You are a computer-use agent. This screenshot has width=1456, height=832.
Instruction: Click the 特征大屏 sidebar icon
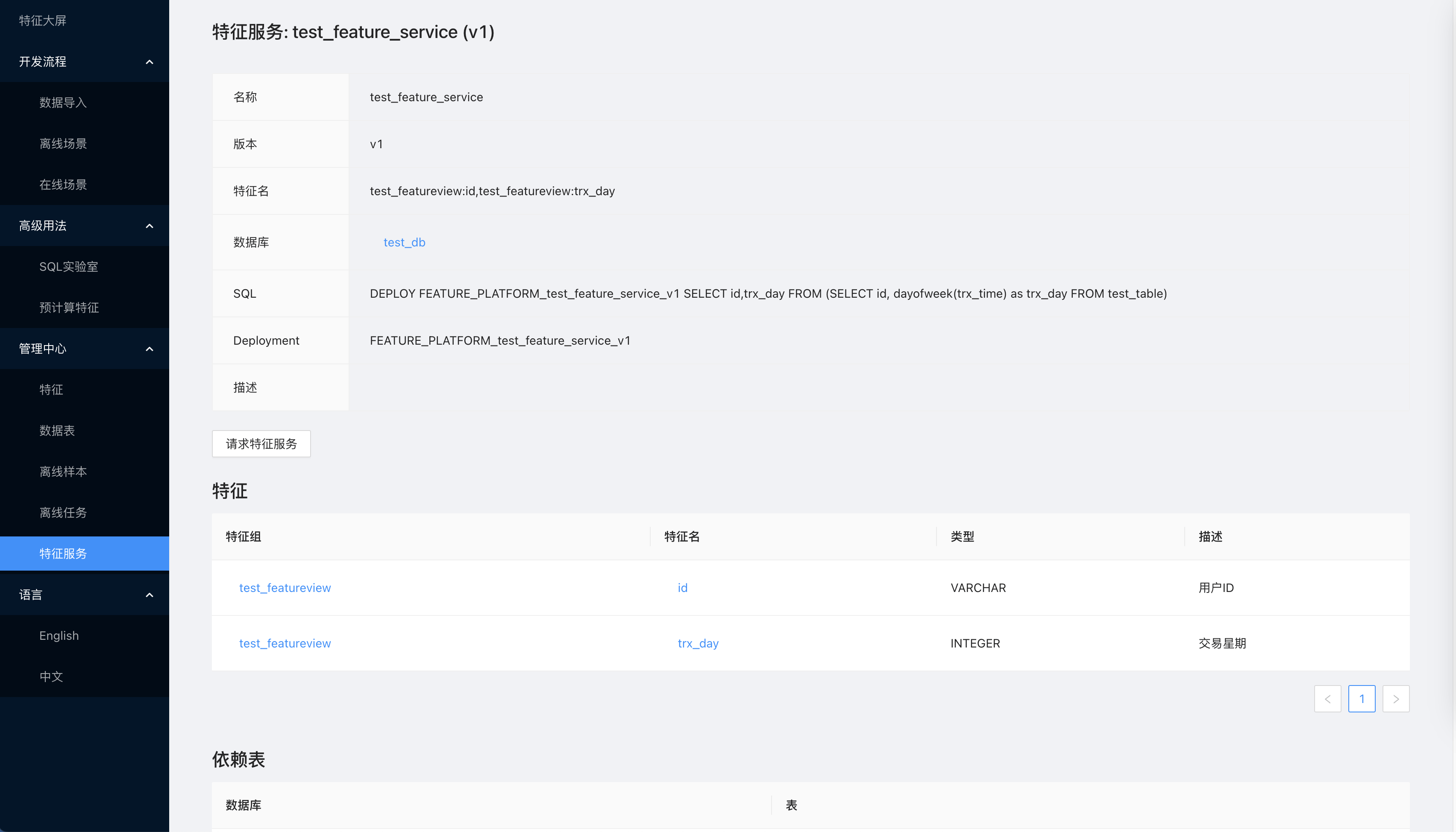(x=84, y=20)
